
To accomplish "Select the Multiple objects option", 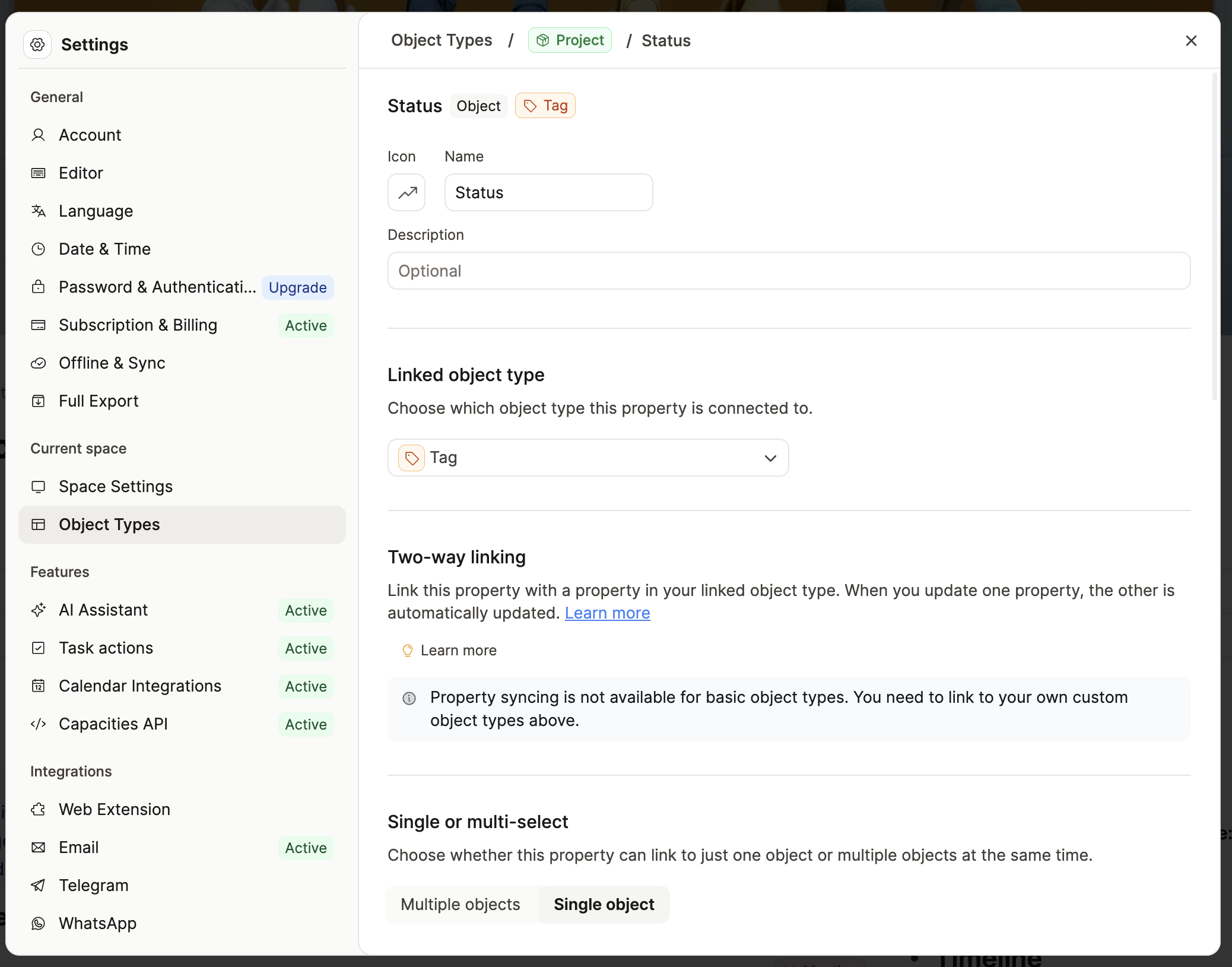I will [461, 904].
